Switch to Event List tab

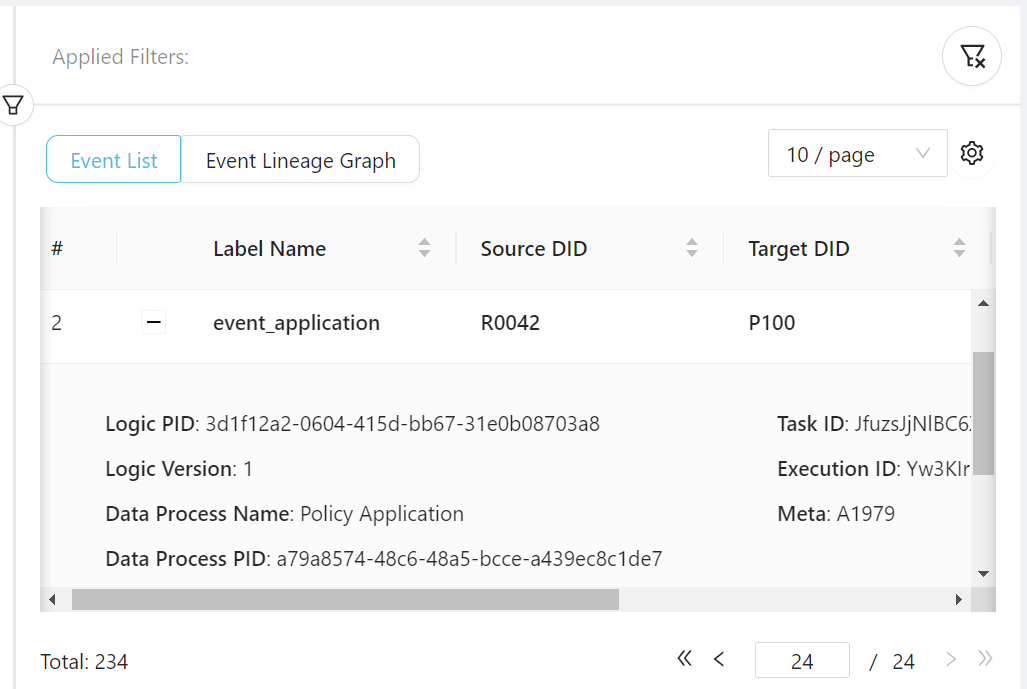click(114, 160)
